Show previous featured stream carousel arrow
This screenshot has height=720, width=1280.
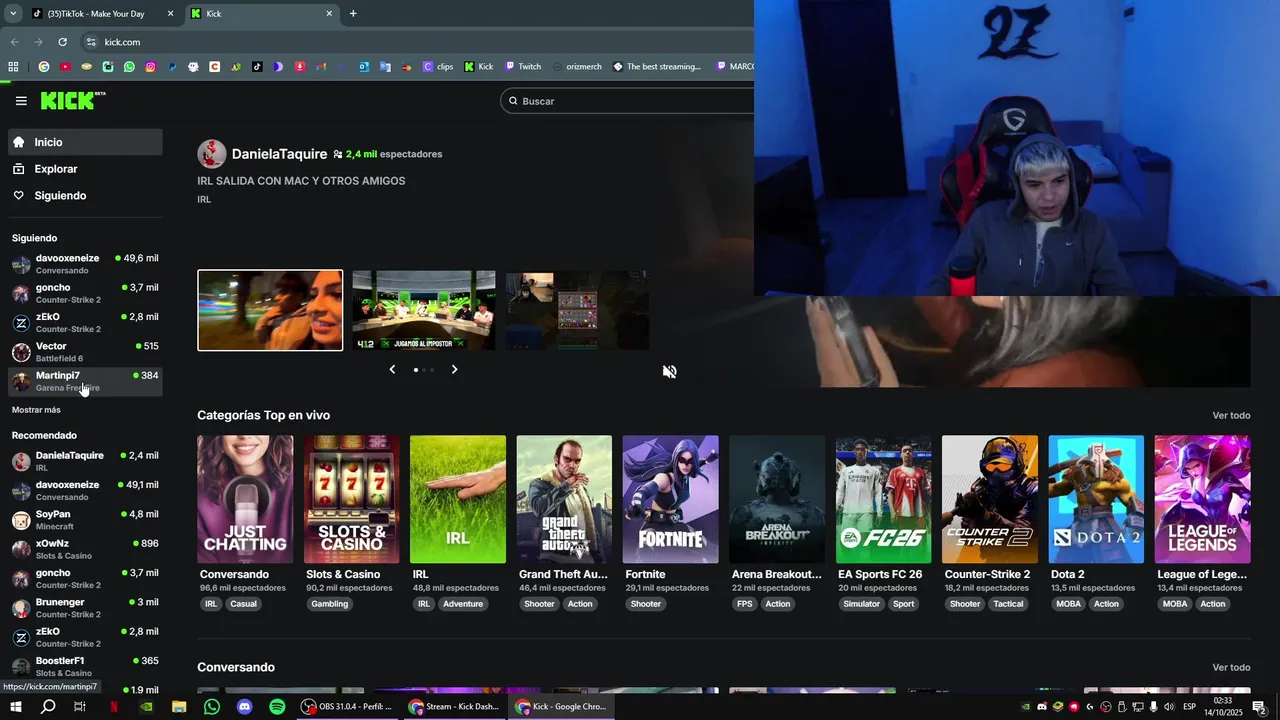click(x=392, y=369)
